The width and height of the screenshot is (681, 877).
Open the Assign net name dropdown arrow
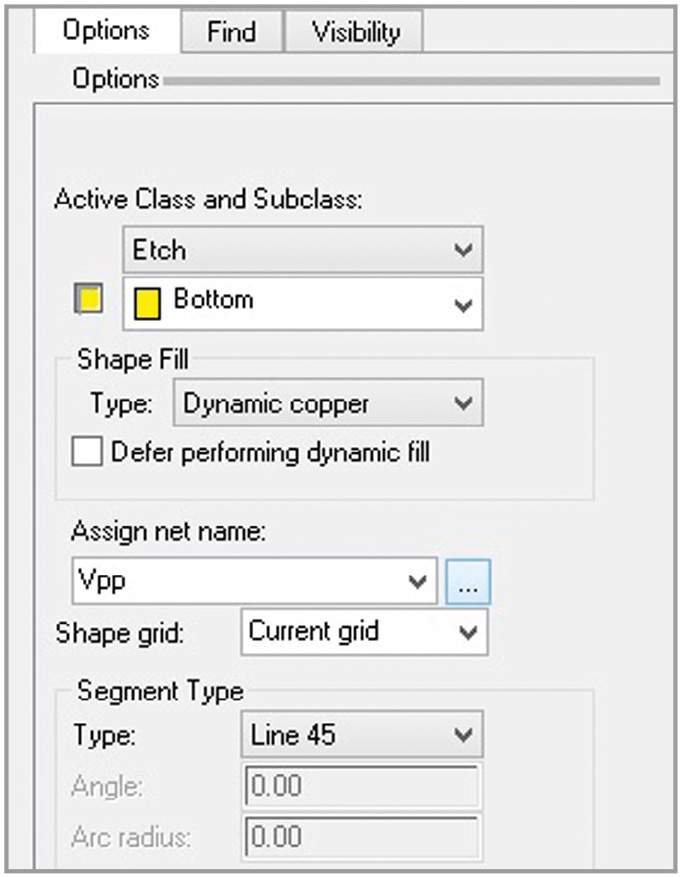coord(418,582)
